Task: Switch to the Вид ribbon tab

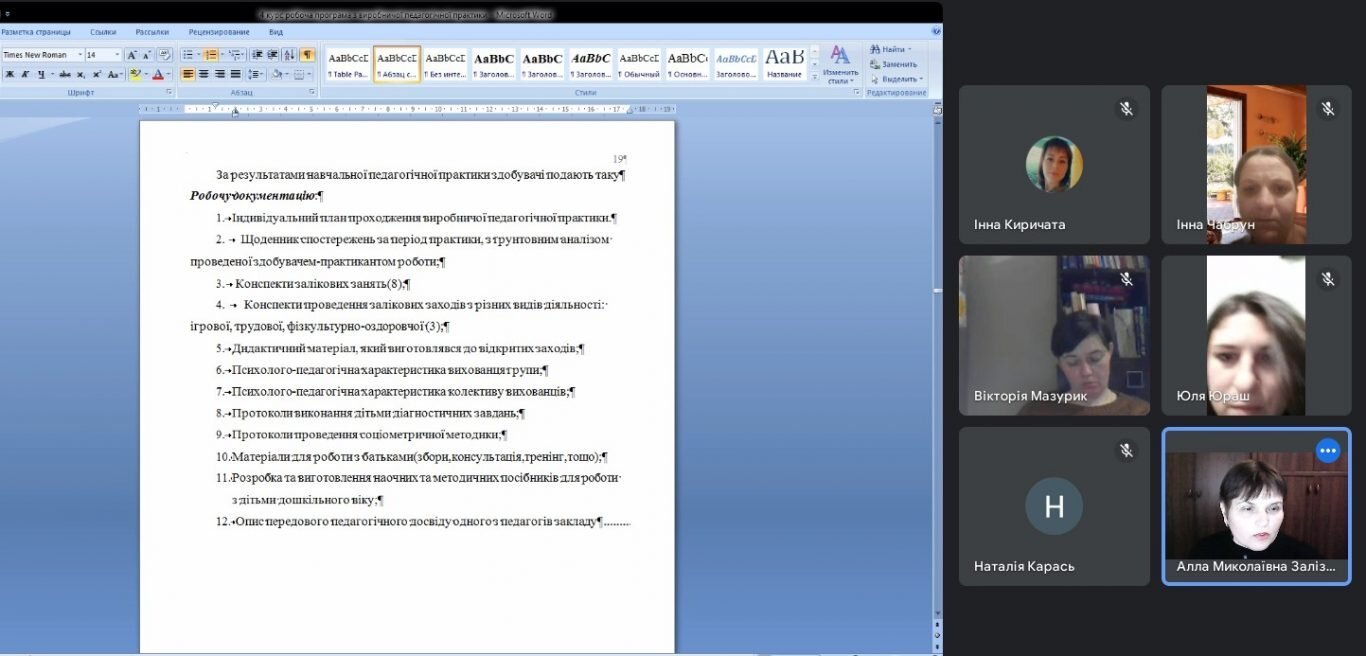Action: tap(276, 32)
